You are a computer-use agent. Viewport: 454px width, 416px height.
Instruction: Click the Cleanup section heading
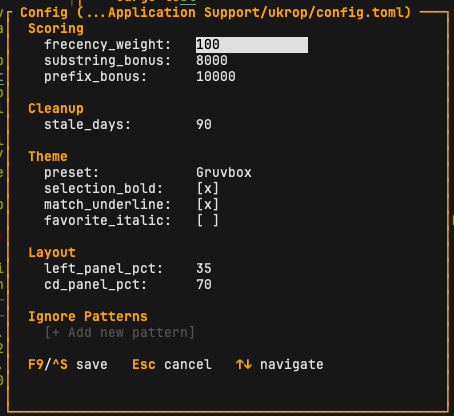tap(56, 109)
